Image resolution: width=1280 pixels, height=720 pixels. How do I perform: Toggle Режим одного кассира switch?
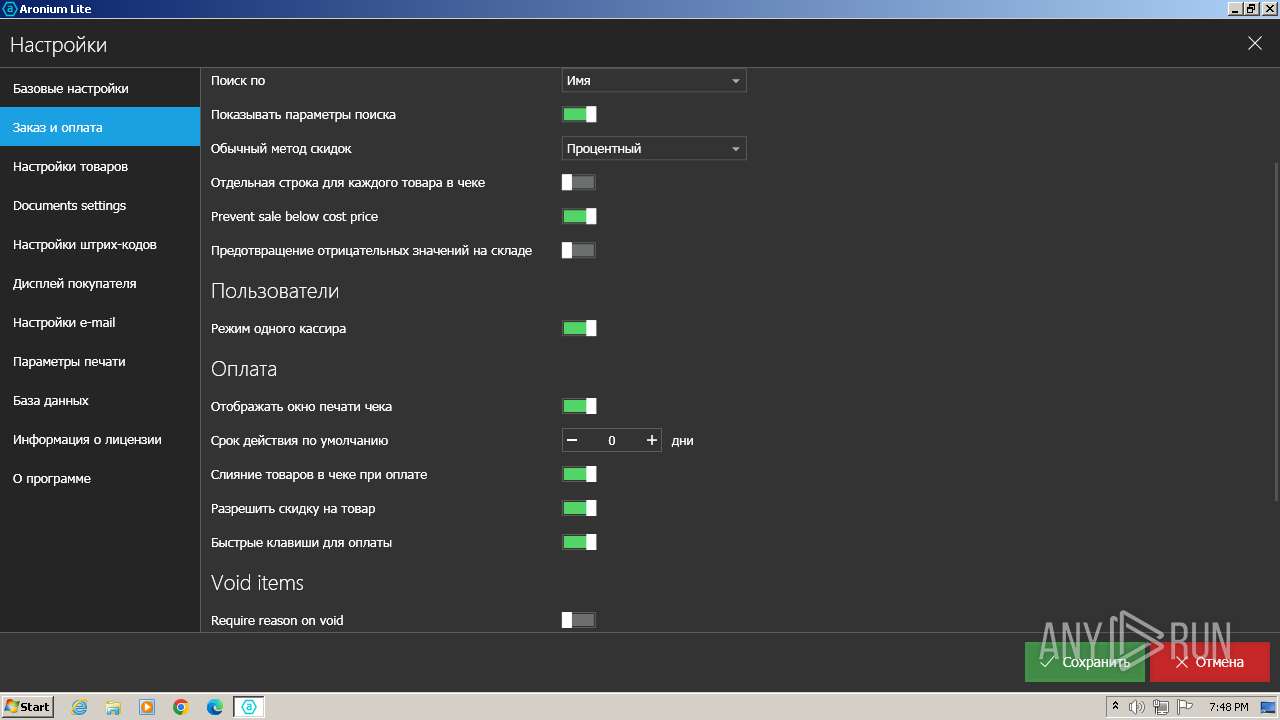point(579,328)
